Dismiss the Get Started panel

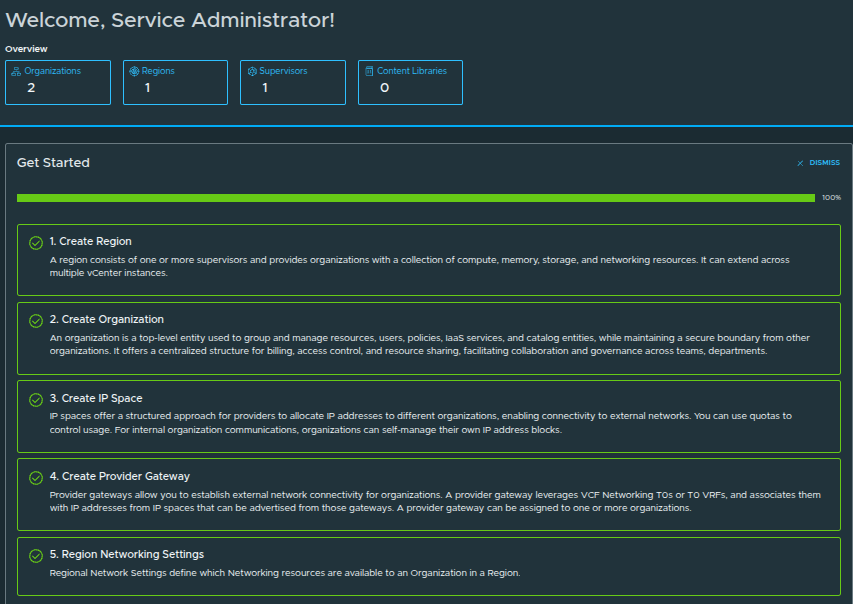click(824, 163)
